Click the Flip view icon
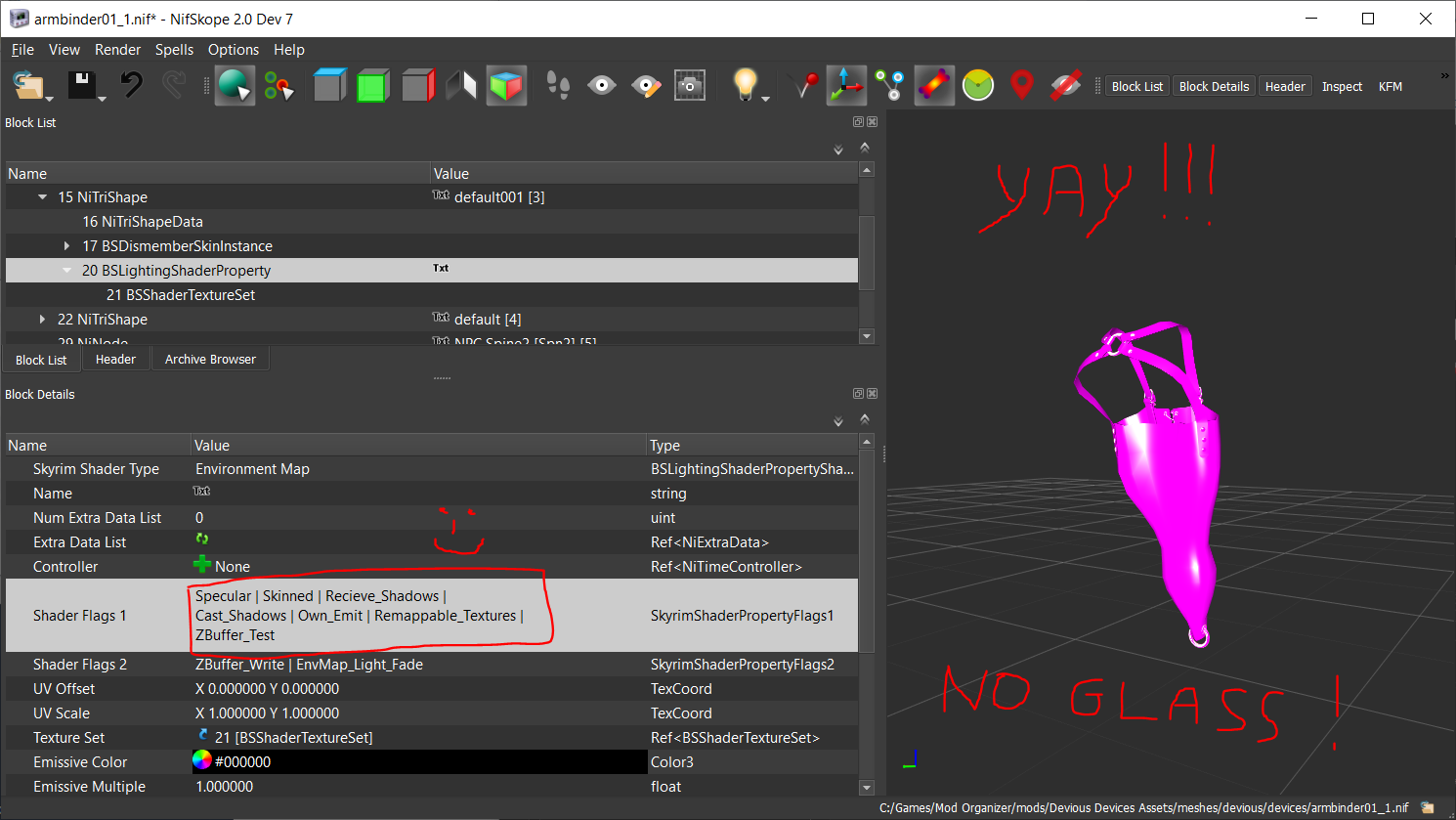The width and height of the screenshot is (1456, 820). click(461, 86)
